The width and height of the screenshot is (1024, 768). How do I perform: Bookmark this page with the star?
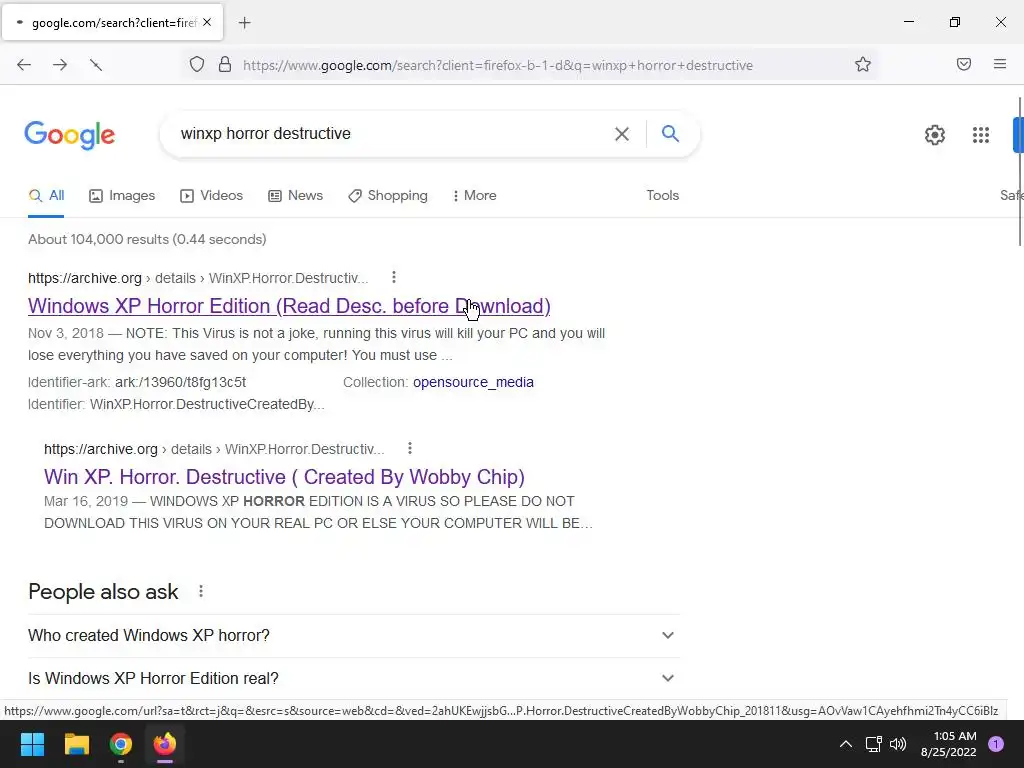point(863,65)
